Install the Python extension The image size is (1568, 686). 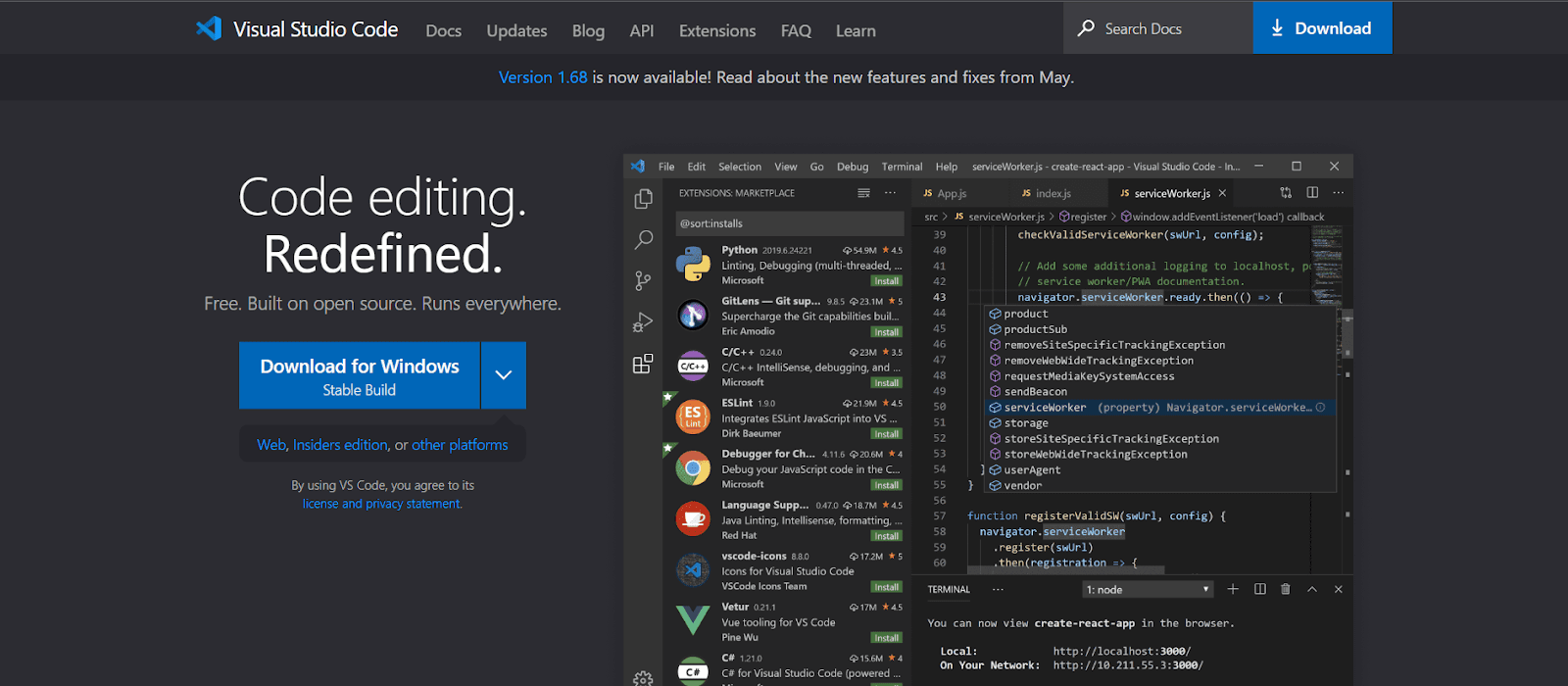[886, 281]
